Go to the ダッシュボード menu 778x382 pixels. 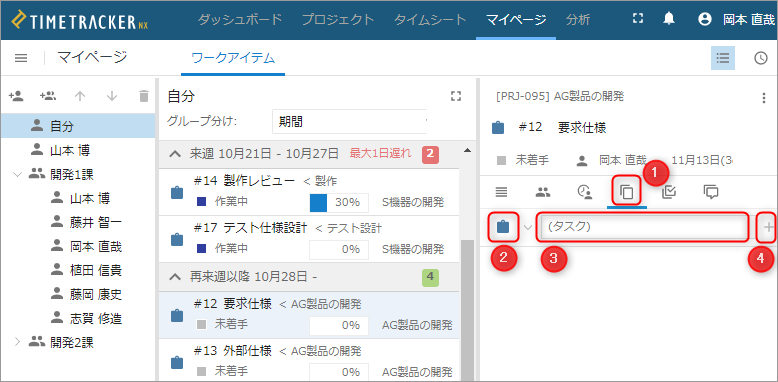[240, 20]
